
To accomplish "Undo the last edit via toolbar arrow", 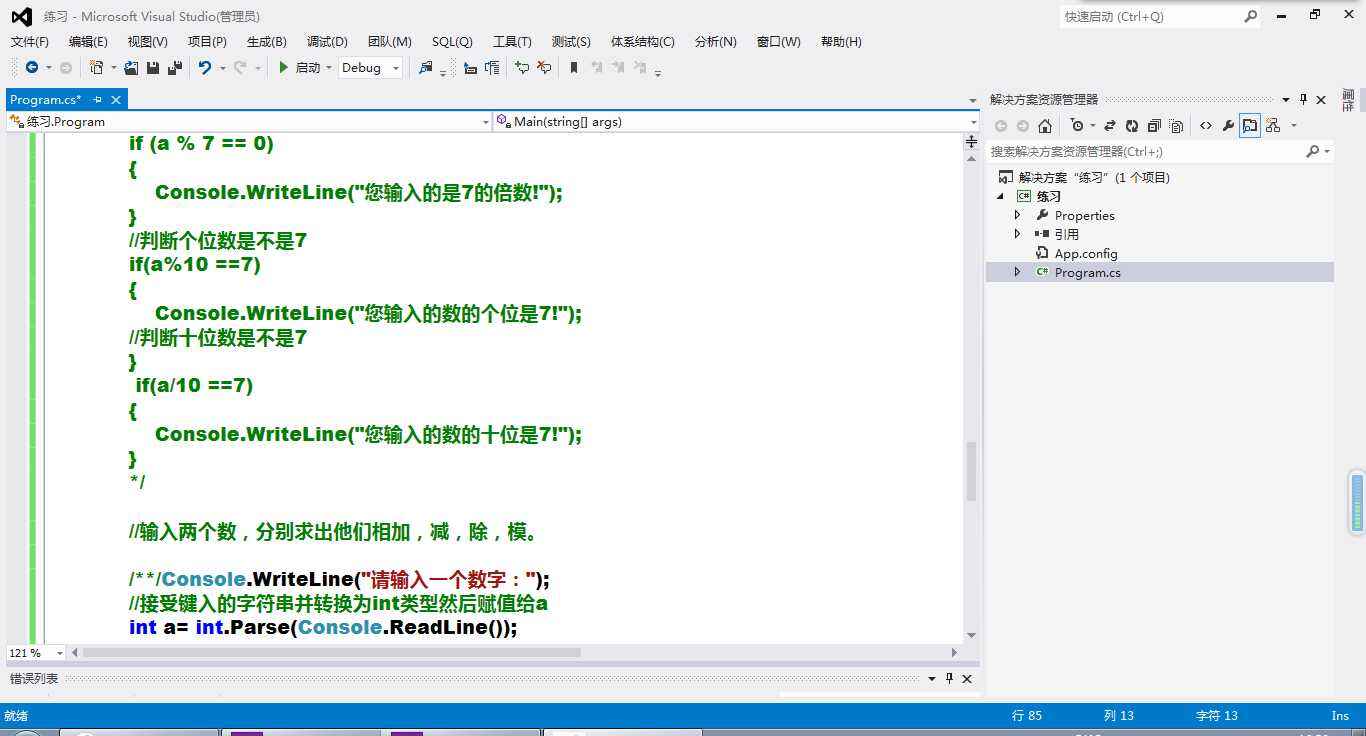I will (205, 68).
